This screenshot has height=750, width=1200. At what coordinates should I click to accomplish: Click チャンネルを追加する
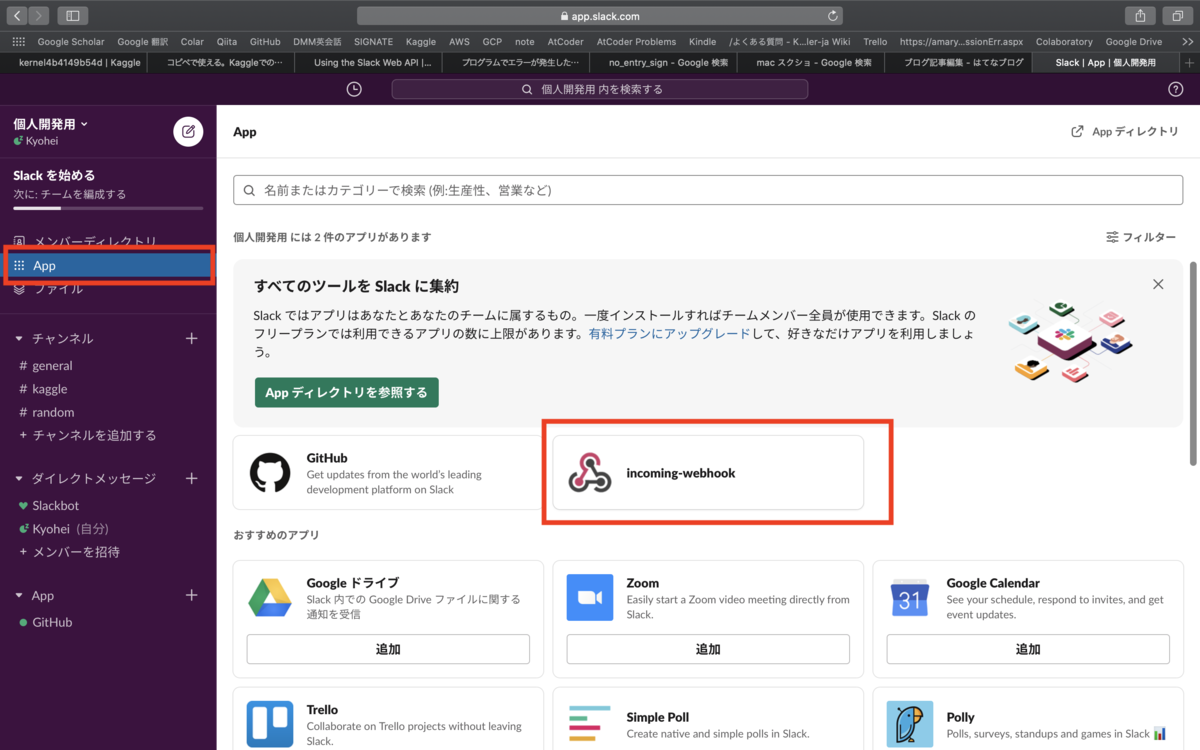coord(94,435)
